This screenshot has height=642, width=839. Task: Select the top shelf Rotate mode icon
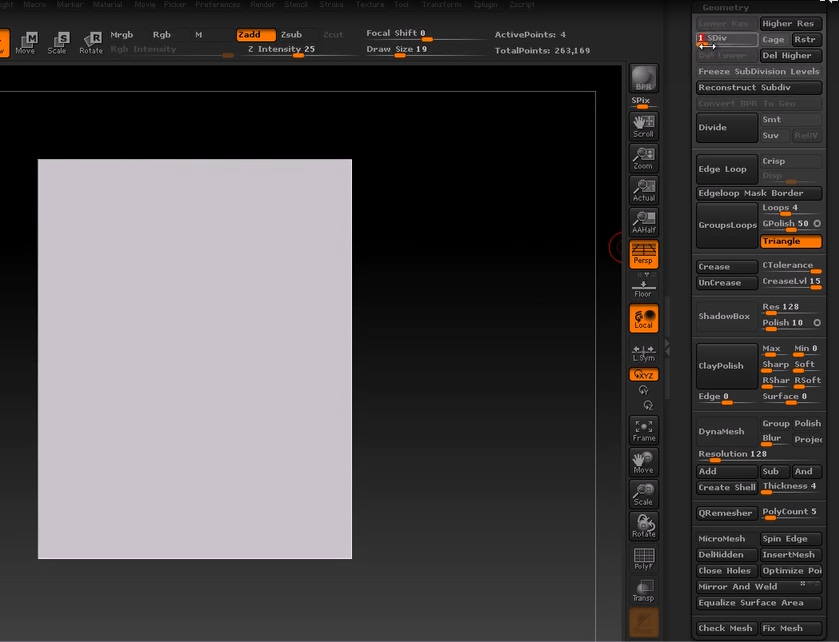point(91,43)
